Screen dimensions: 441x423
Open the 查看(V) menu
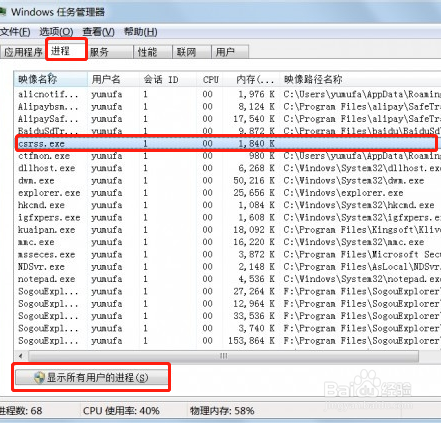point(98,32)
